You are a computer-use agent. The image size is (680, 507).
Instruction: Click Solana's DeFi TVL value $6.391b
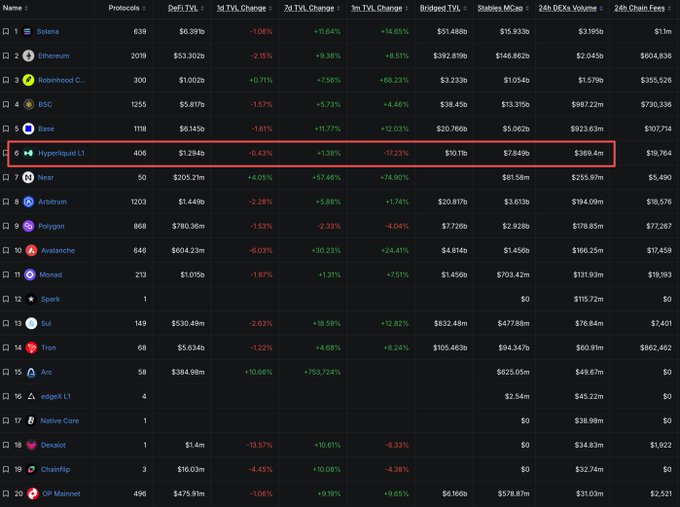[192, 32]
